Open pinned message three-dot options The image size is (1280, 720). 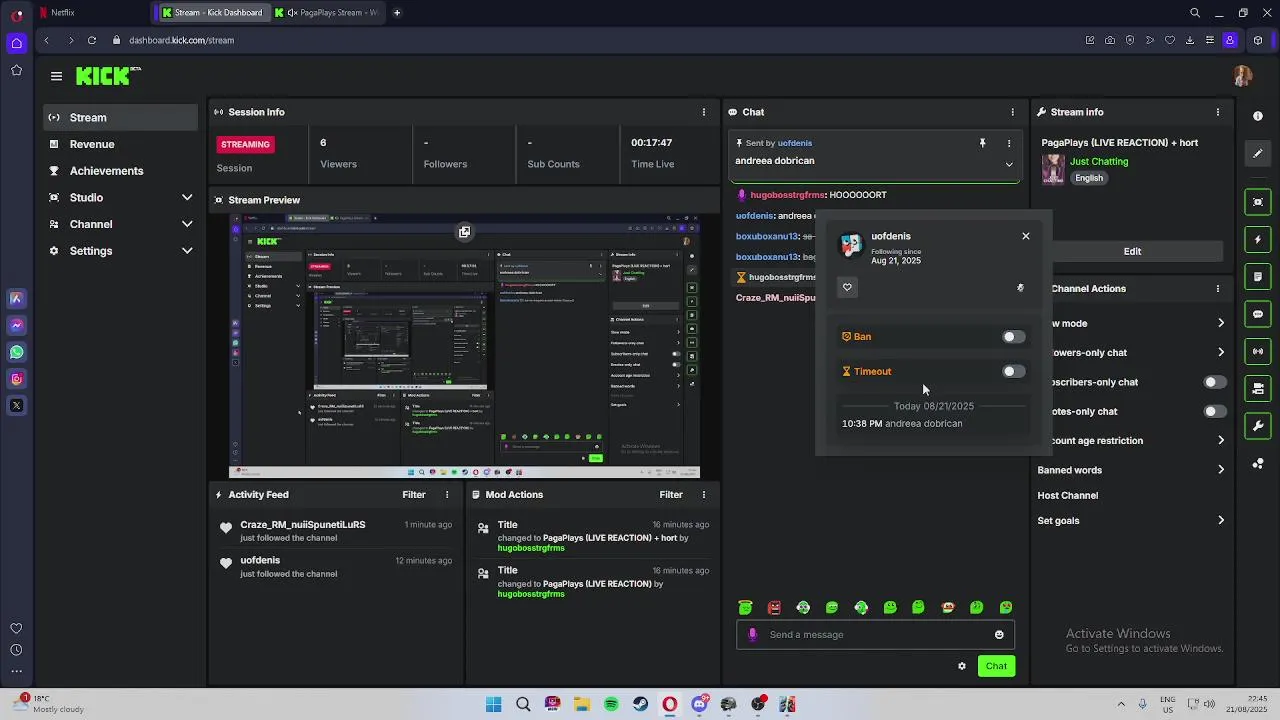[1008, 144]
